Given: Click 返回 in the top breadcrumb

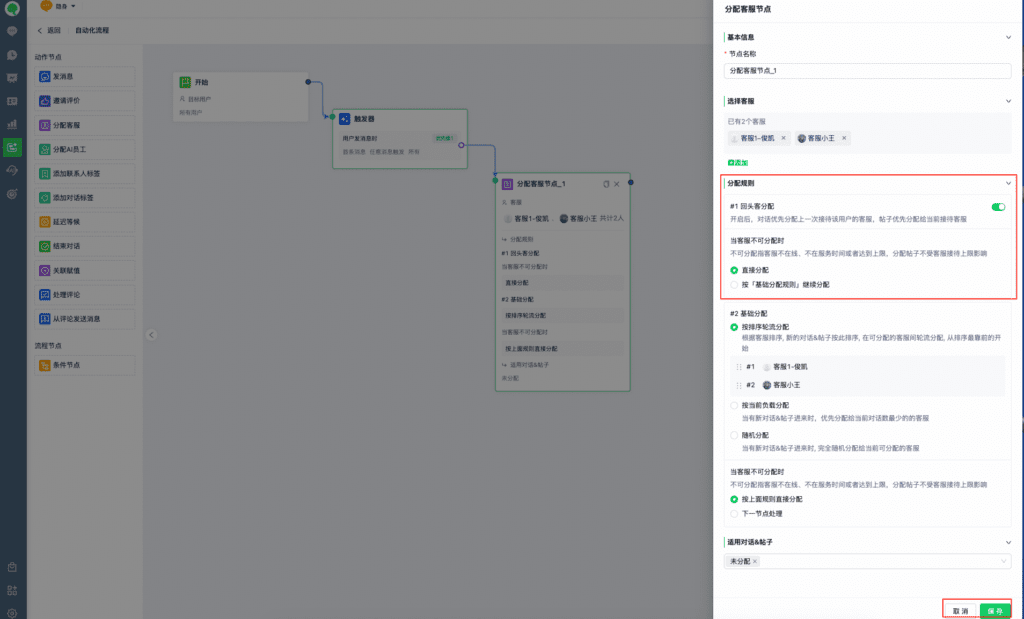Looking at the screenshot, I should coord(49,30).
